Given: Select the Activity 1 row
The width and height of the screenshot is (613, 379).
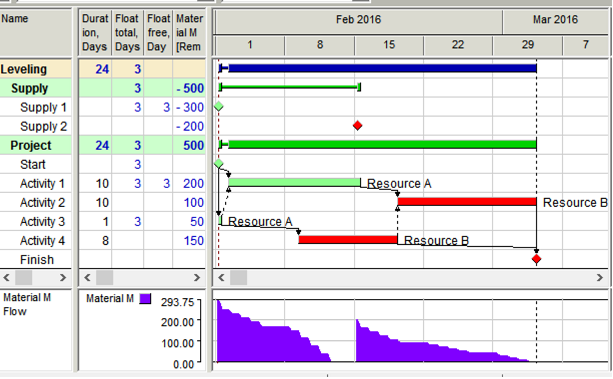Looking at the screenshot, I should tap(36, 183).
